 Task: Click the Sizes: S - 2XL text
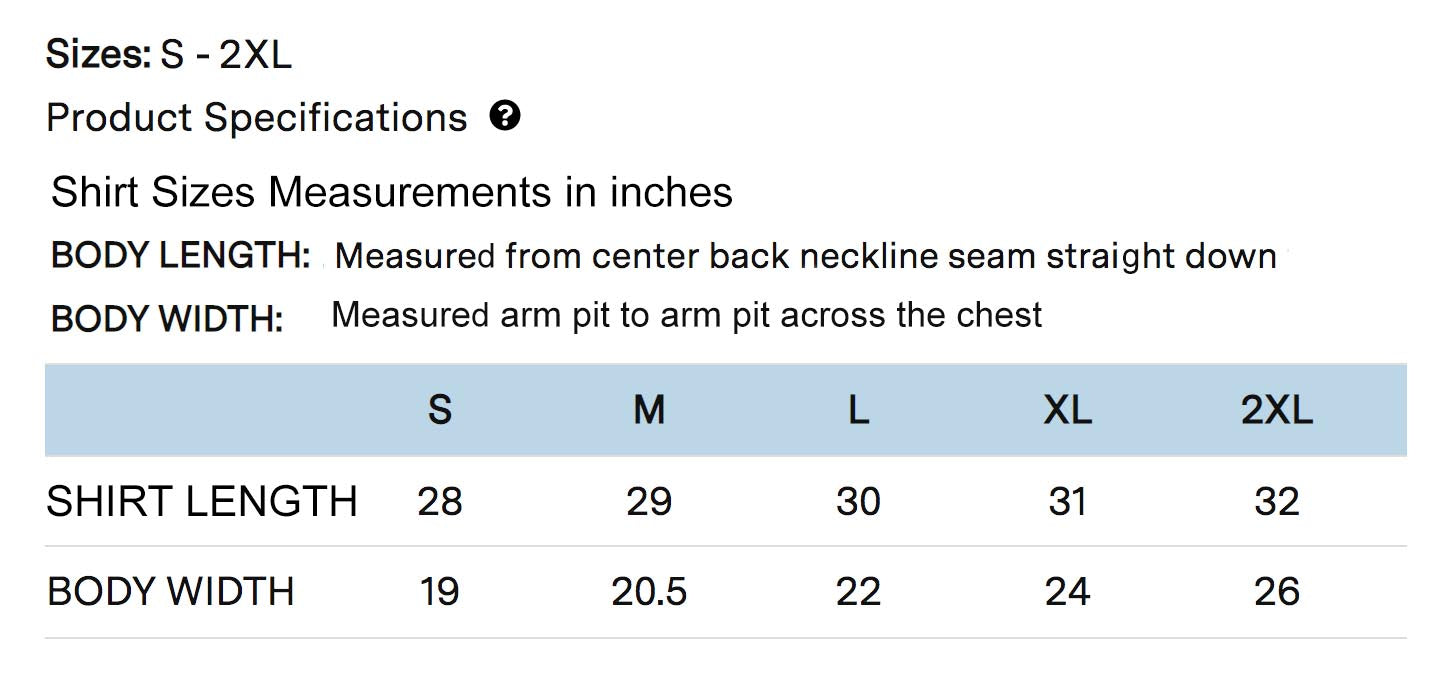[169, 55]
